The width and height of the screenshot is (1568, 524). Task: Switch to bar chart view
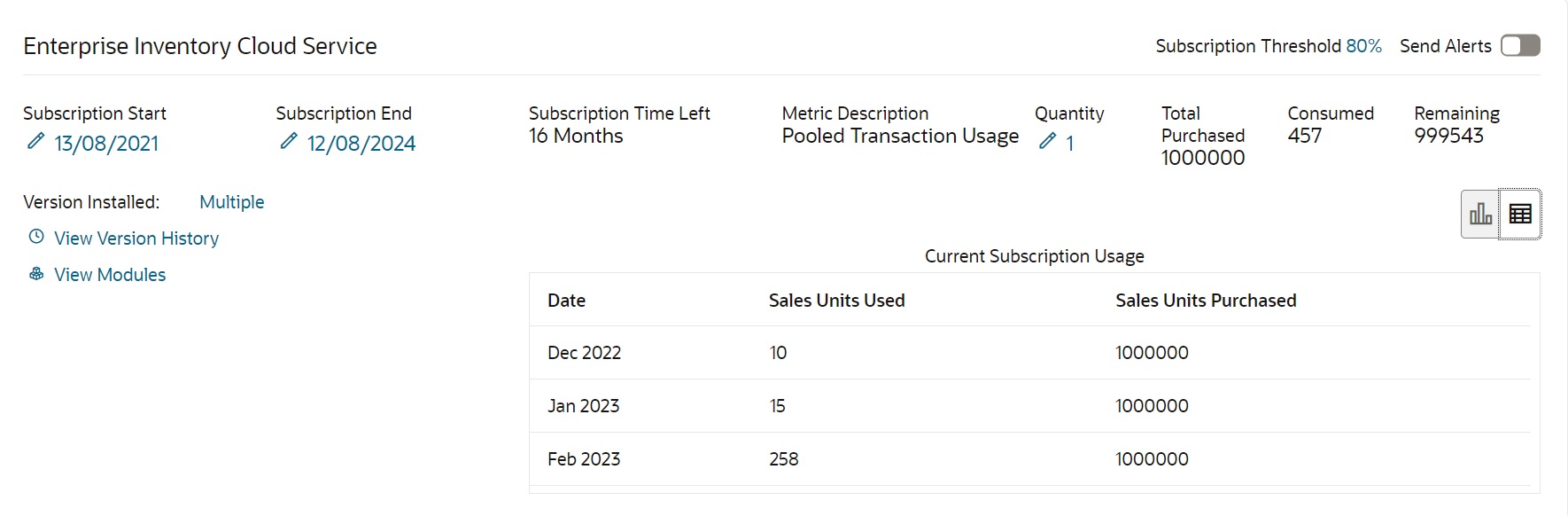[1480, 214]
